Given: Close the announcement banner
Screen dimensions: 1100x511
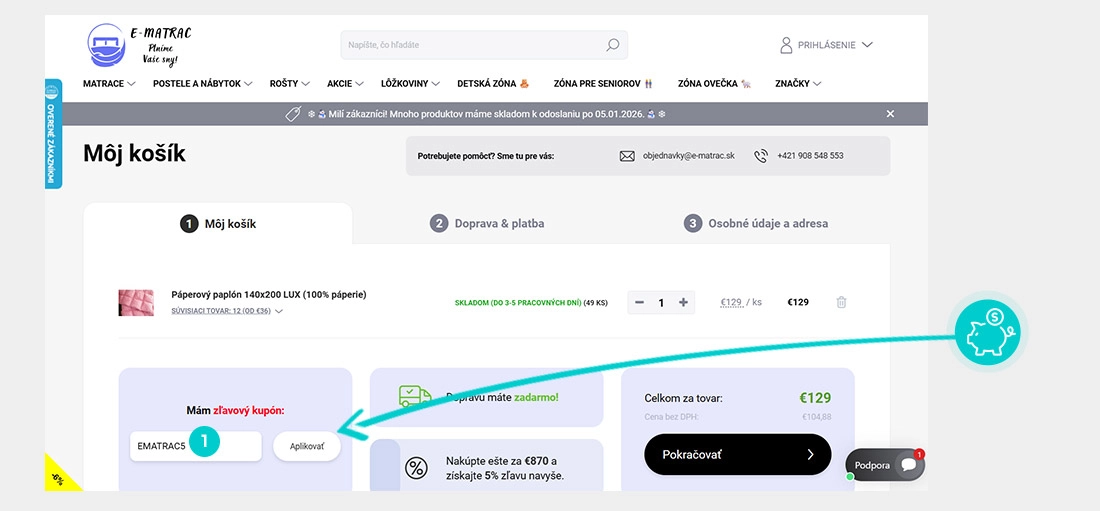Looking at the screenshot, I should tap(890, 114).
